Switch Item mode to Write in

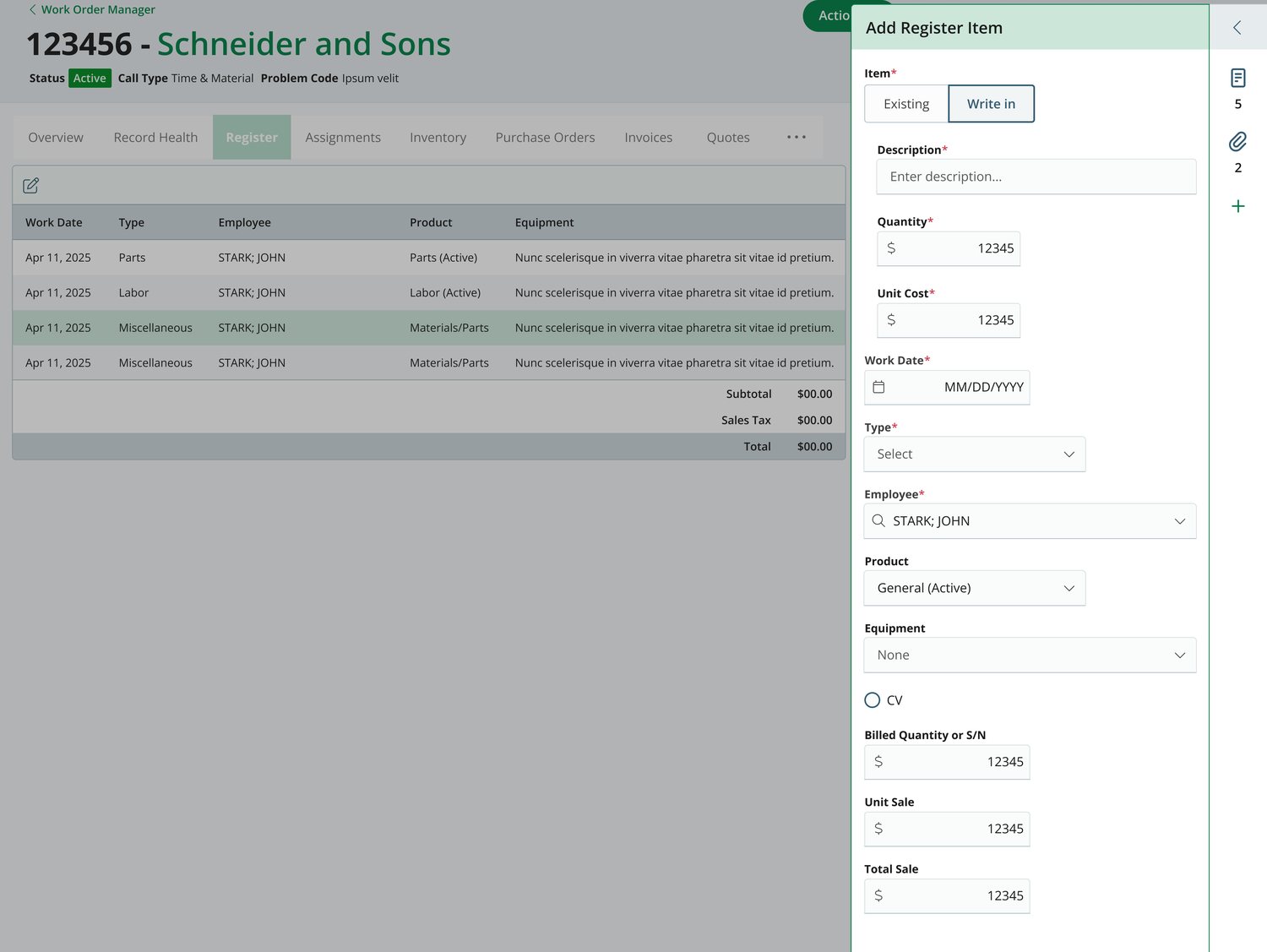(992, 104)
